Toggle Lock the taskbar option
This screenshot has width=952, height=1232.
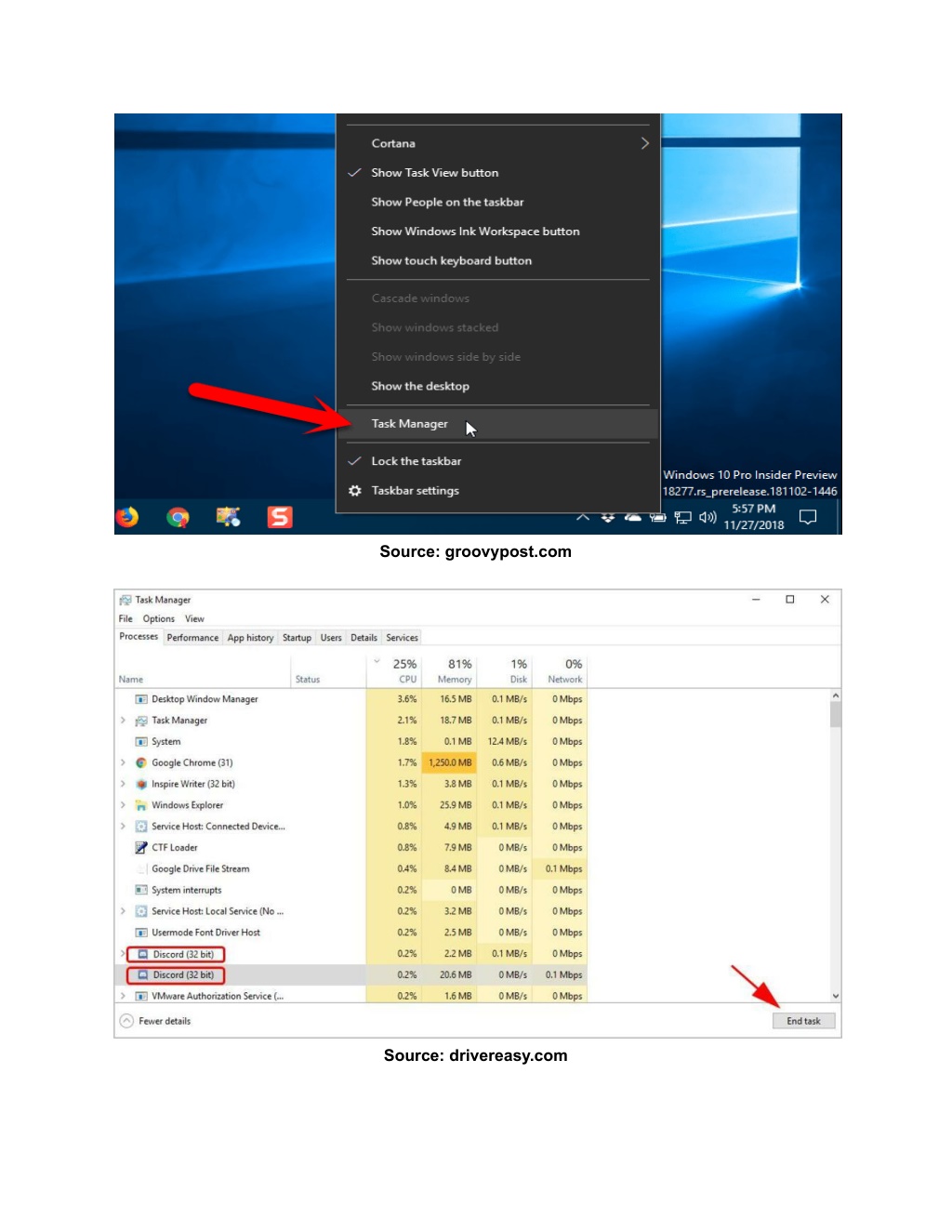[497, 461]
